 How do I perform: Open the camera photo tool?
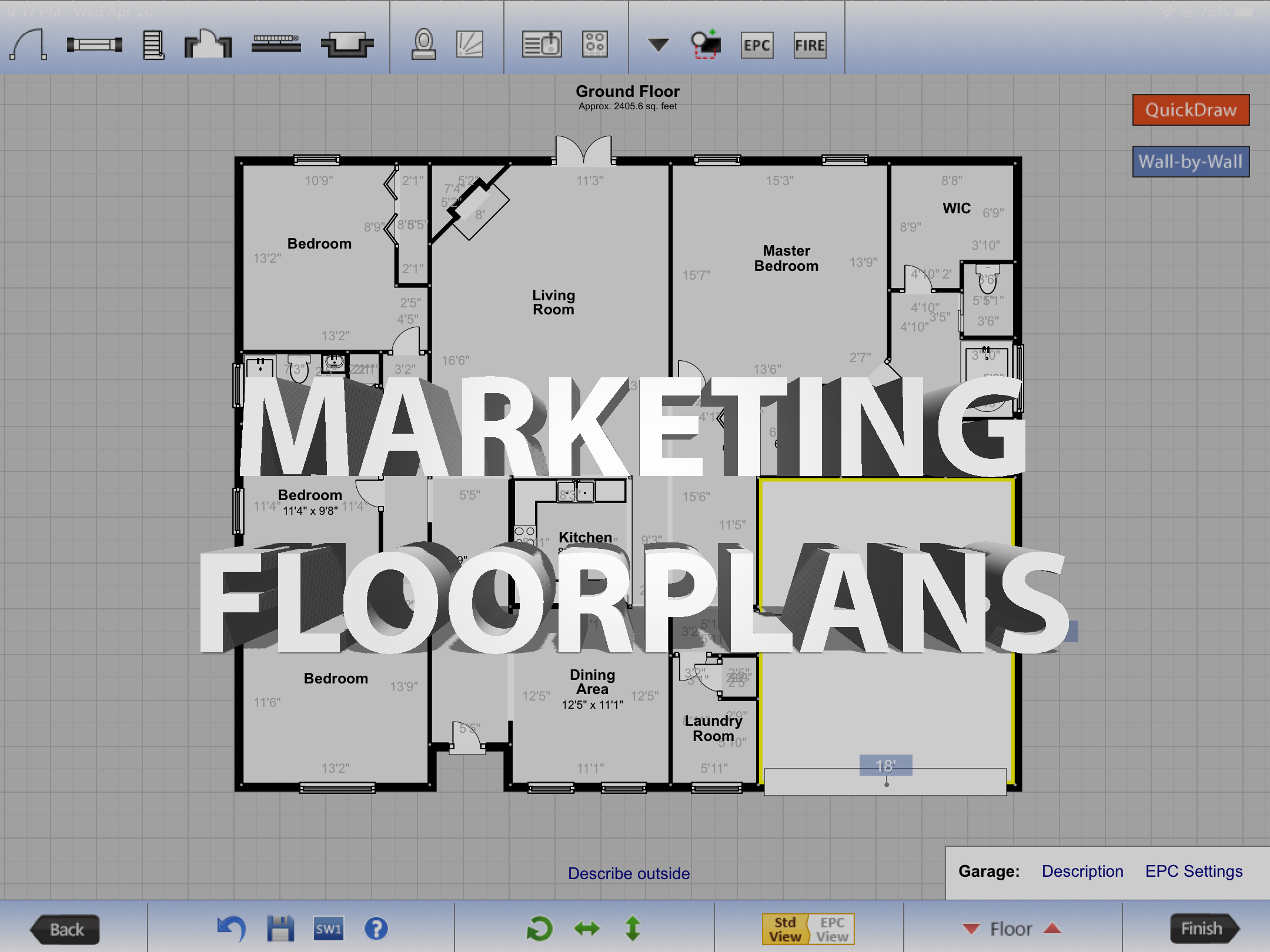coord(705,45)
